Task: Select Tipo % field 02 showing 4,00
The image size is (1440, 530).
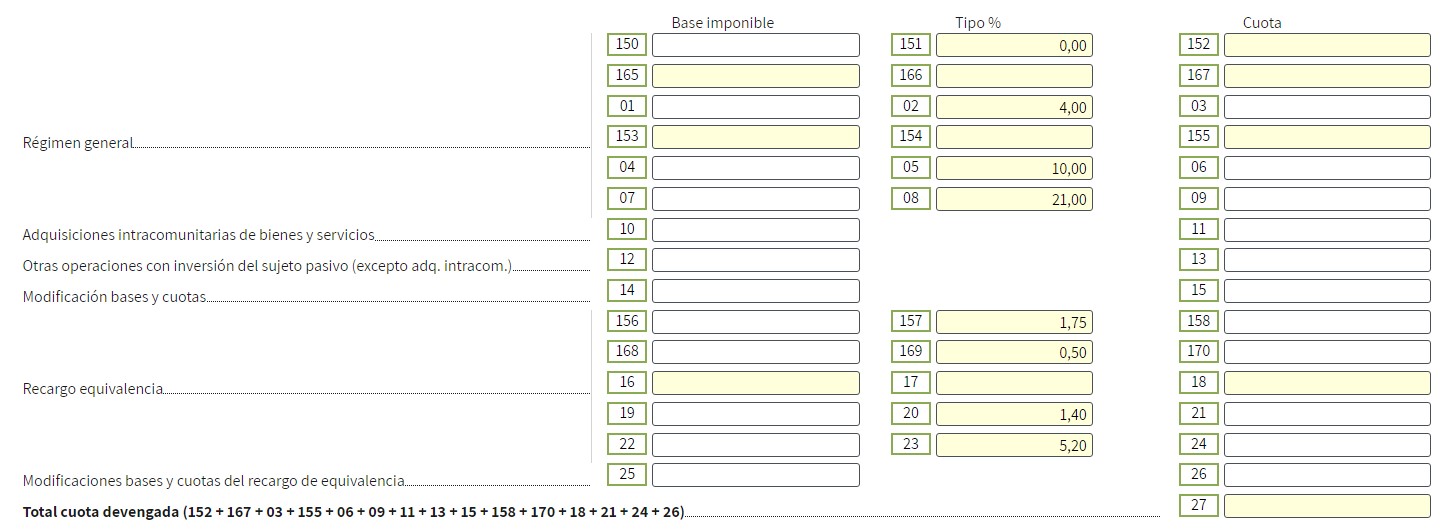Action: (x=1013, y=107)
